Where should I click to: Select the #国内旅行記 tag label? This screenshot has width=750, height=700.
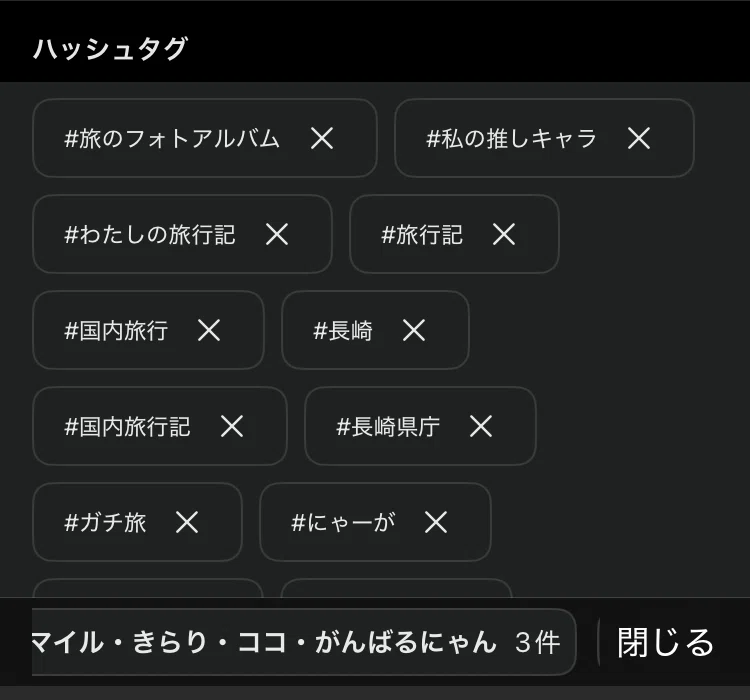tap(127, 426)
